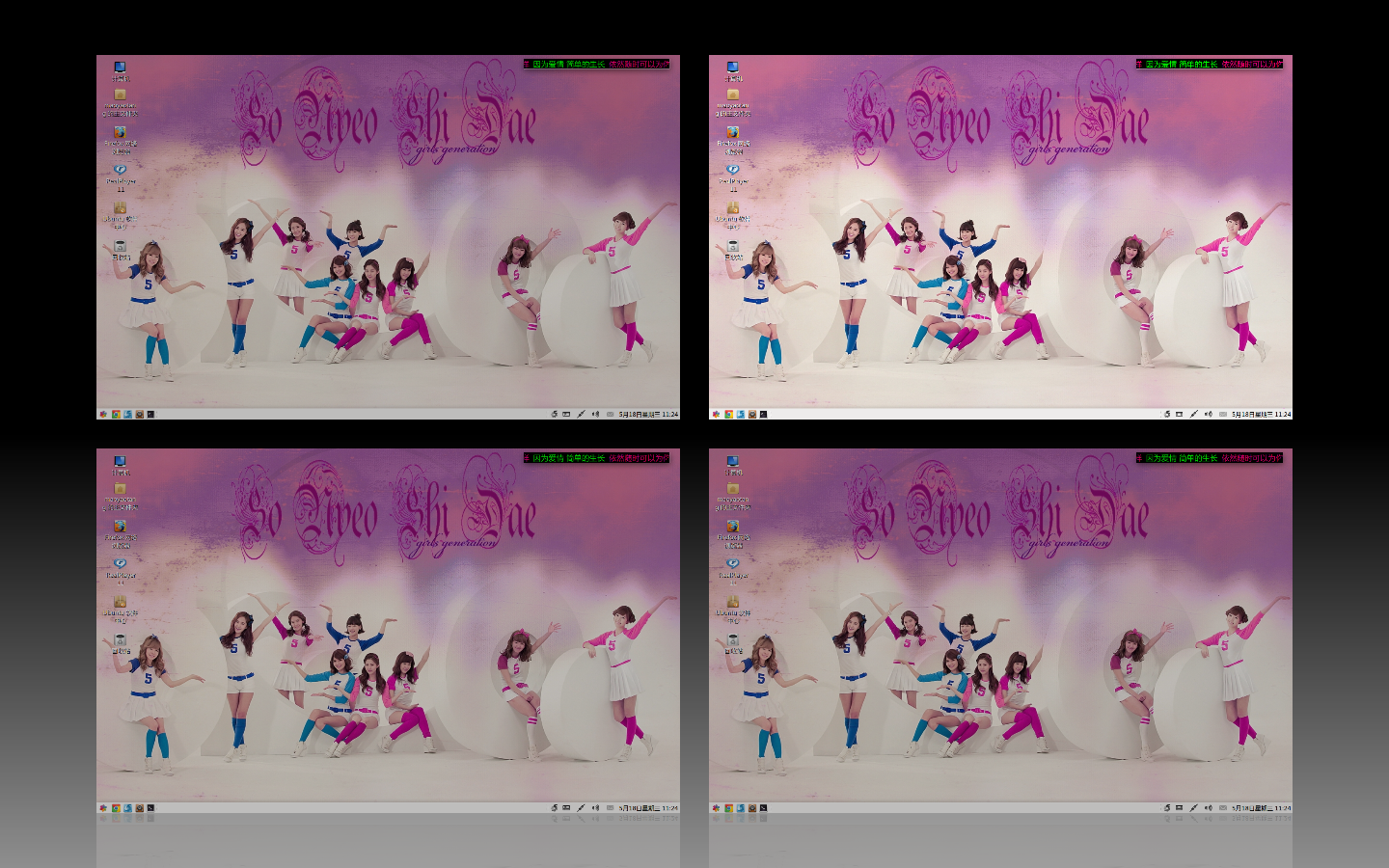Launch Chrome from bottom-right workspace panel
The height and width of the screenshot is (868, 1389).
[x=728, y=807]
